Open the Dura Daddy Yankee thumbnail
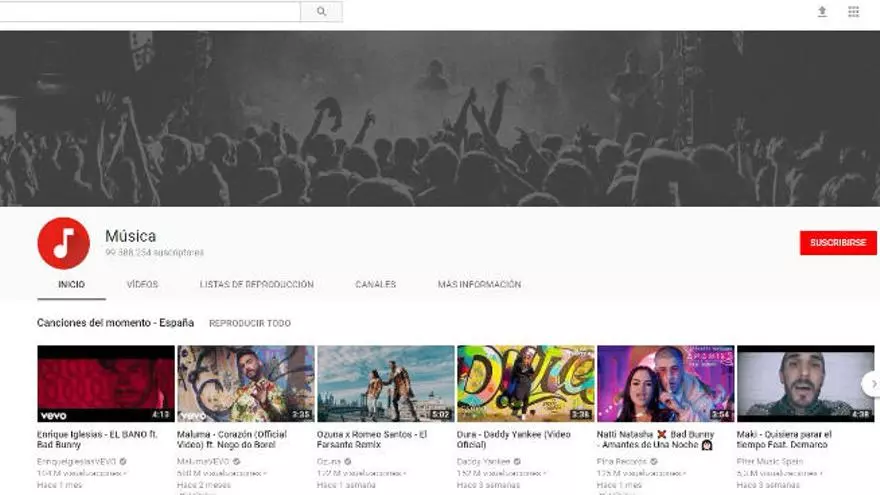 525,383
